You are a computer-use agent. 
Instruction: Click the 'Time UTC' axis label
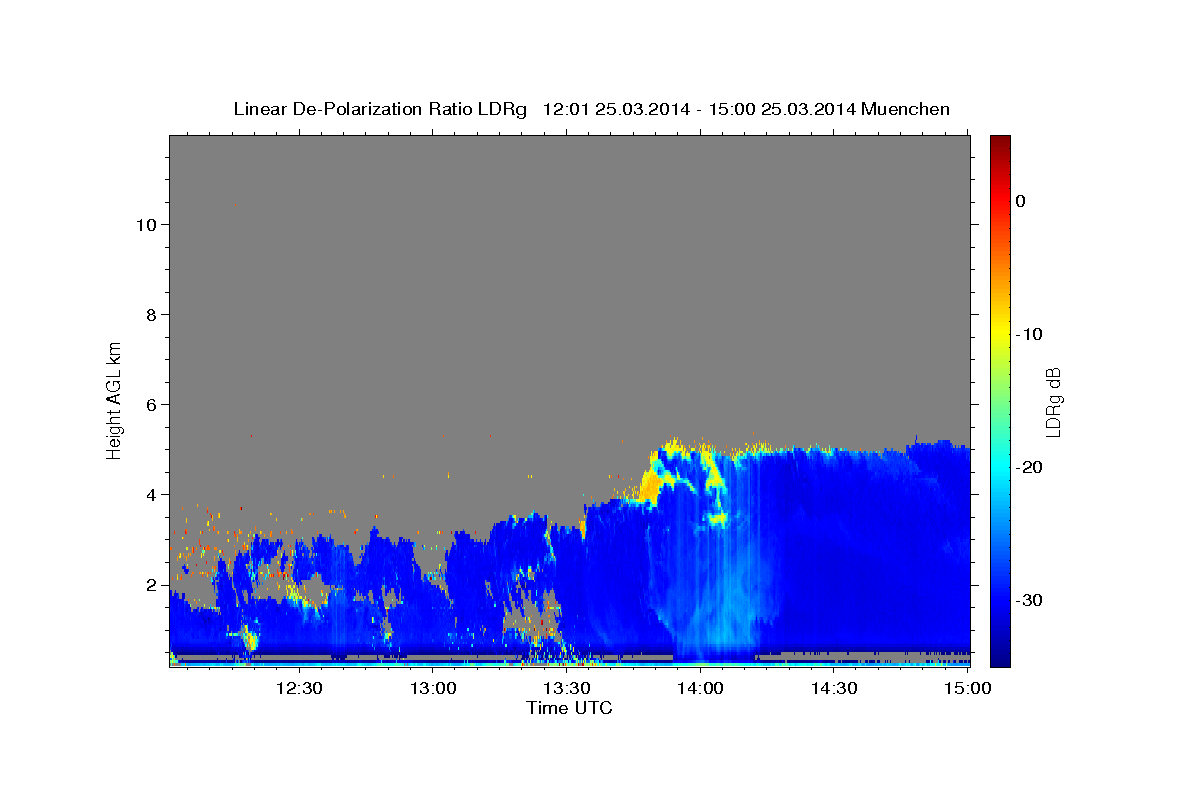tap(569, 708)
